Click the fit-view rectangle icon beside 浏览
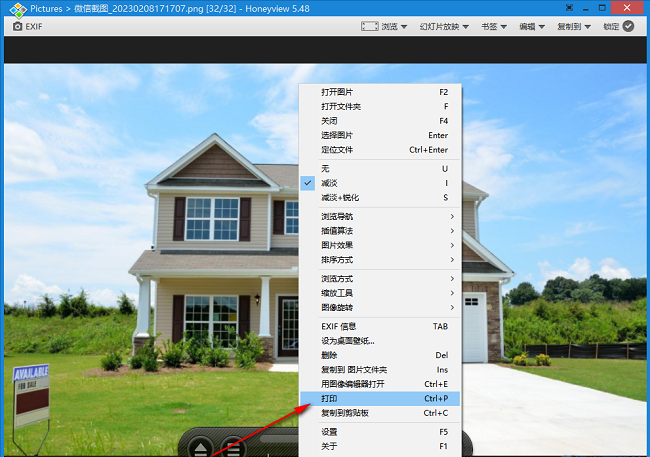 [x=369, y=26]
